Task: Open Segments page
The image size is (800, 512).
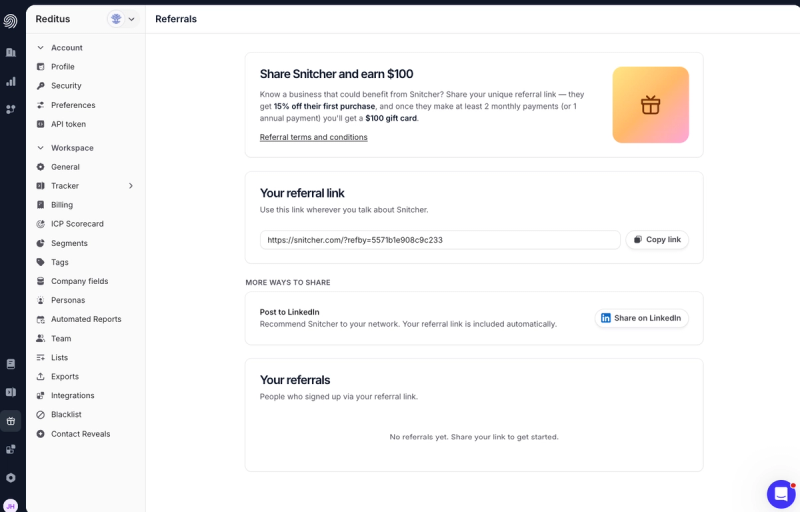Action: point(69,243)
